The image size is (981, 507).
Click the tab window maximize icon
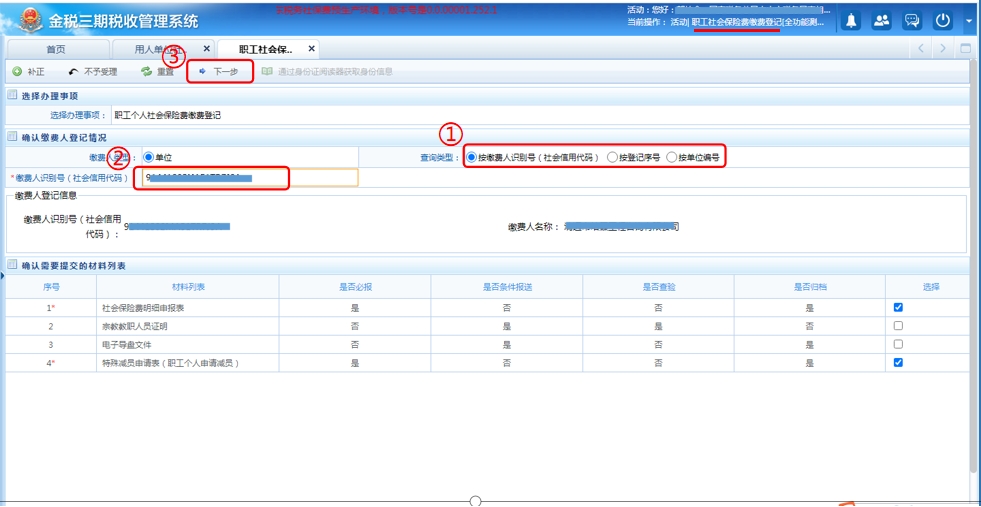click(965, 49)
